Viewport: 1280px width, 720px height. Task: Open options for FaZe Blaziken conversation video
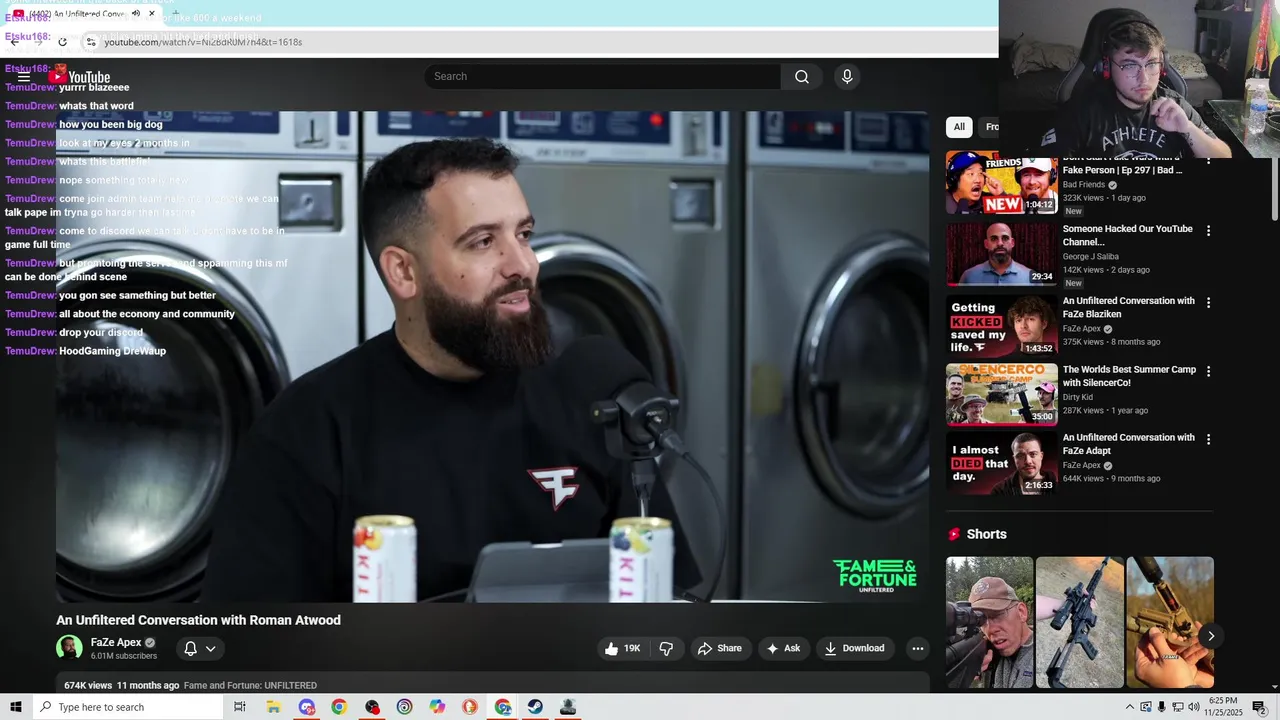(1208, 303)
